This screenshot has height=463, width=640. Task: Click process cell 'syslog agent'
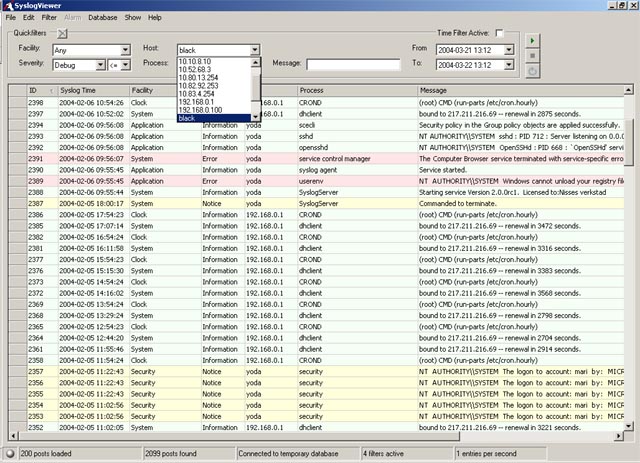318,170
